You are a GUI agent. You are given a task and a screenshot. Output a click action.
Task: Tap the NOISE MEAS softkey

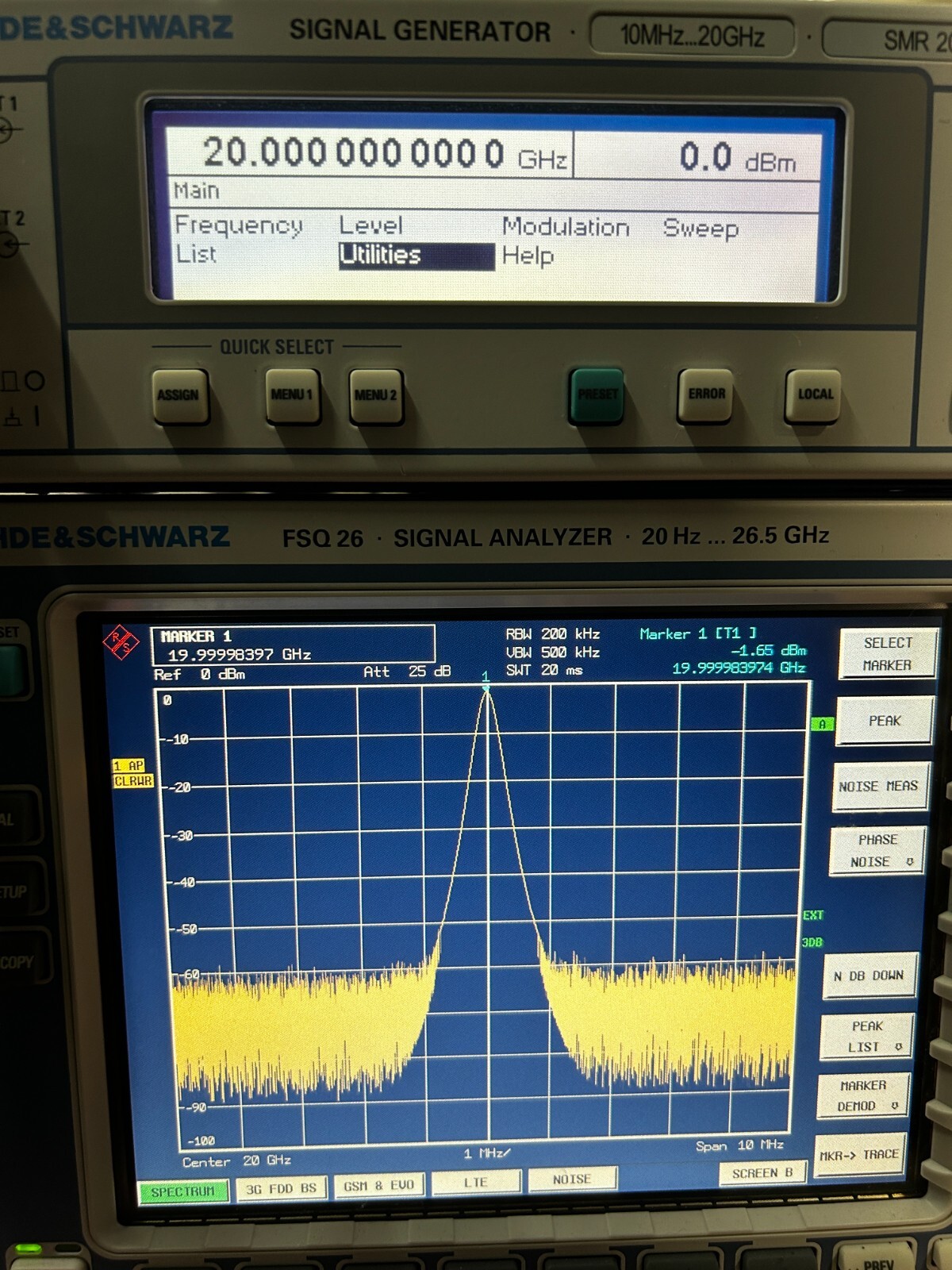click(x=879, y=787)
